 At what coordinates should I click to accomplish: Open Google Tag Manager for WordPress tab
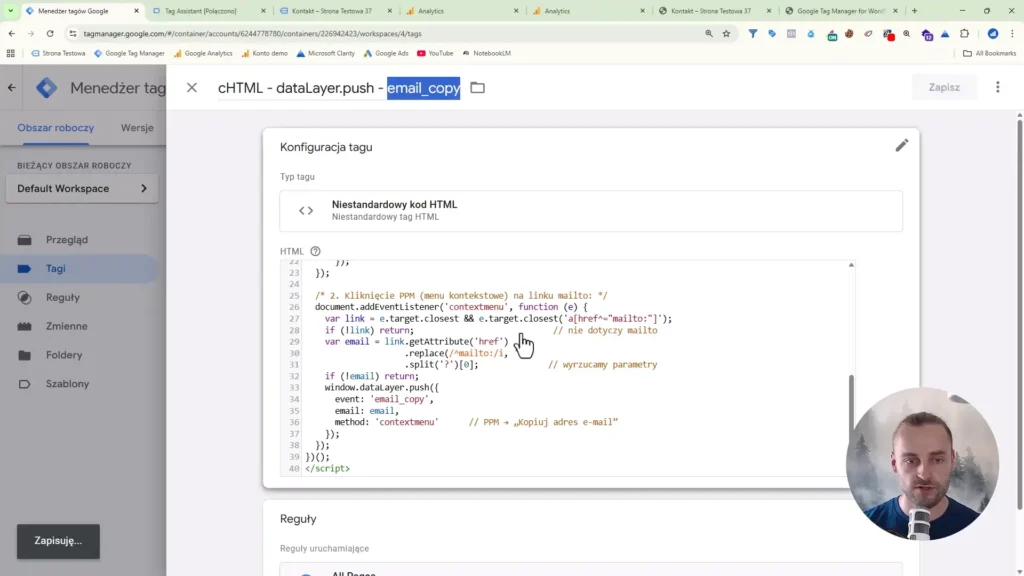pyautogui.click(x=840, y=11)
